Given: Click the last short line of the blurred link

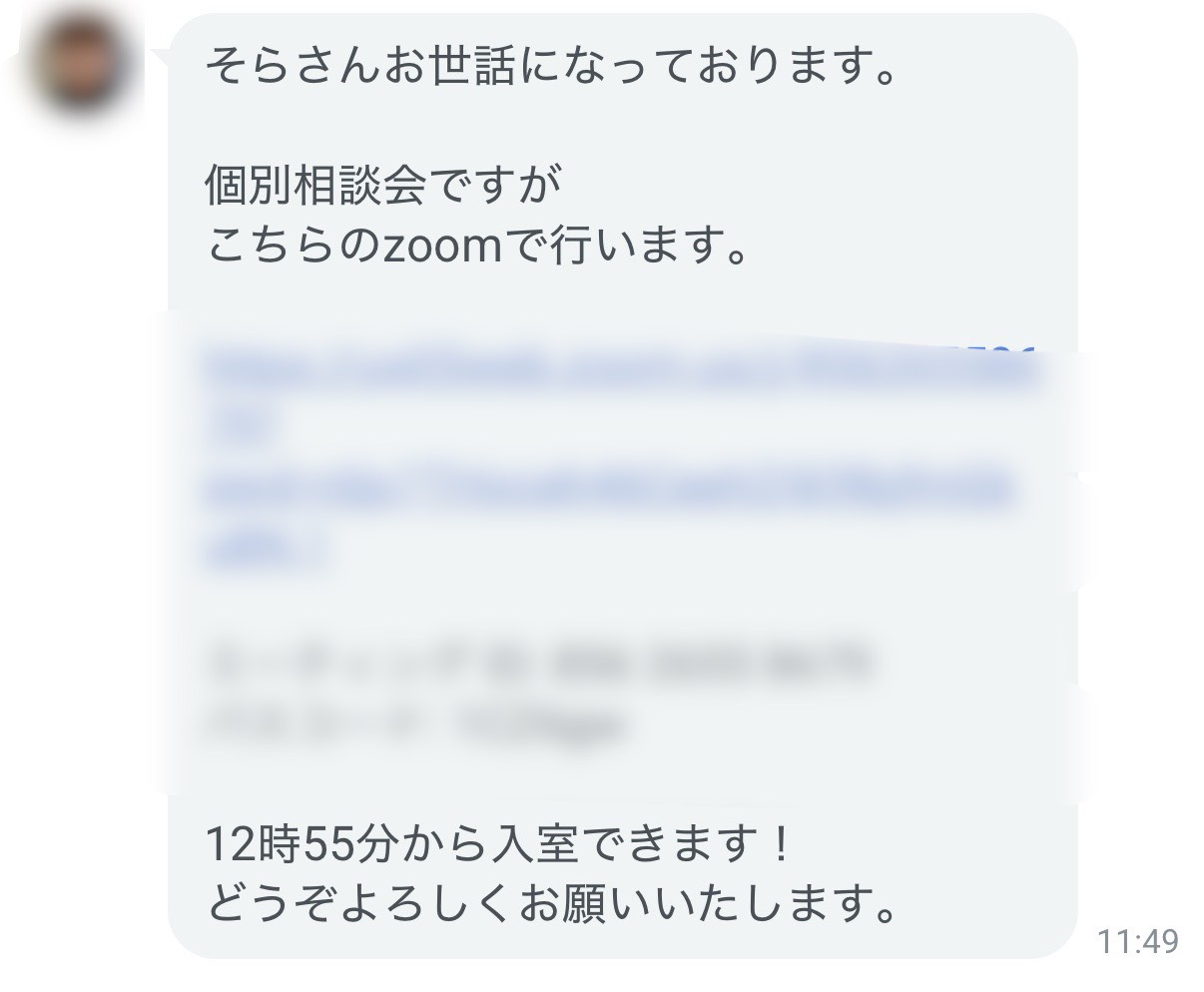Looking at the screenshot, I should [266, 550].
